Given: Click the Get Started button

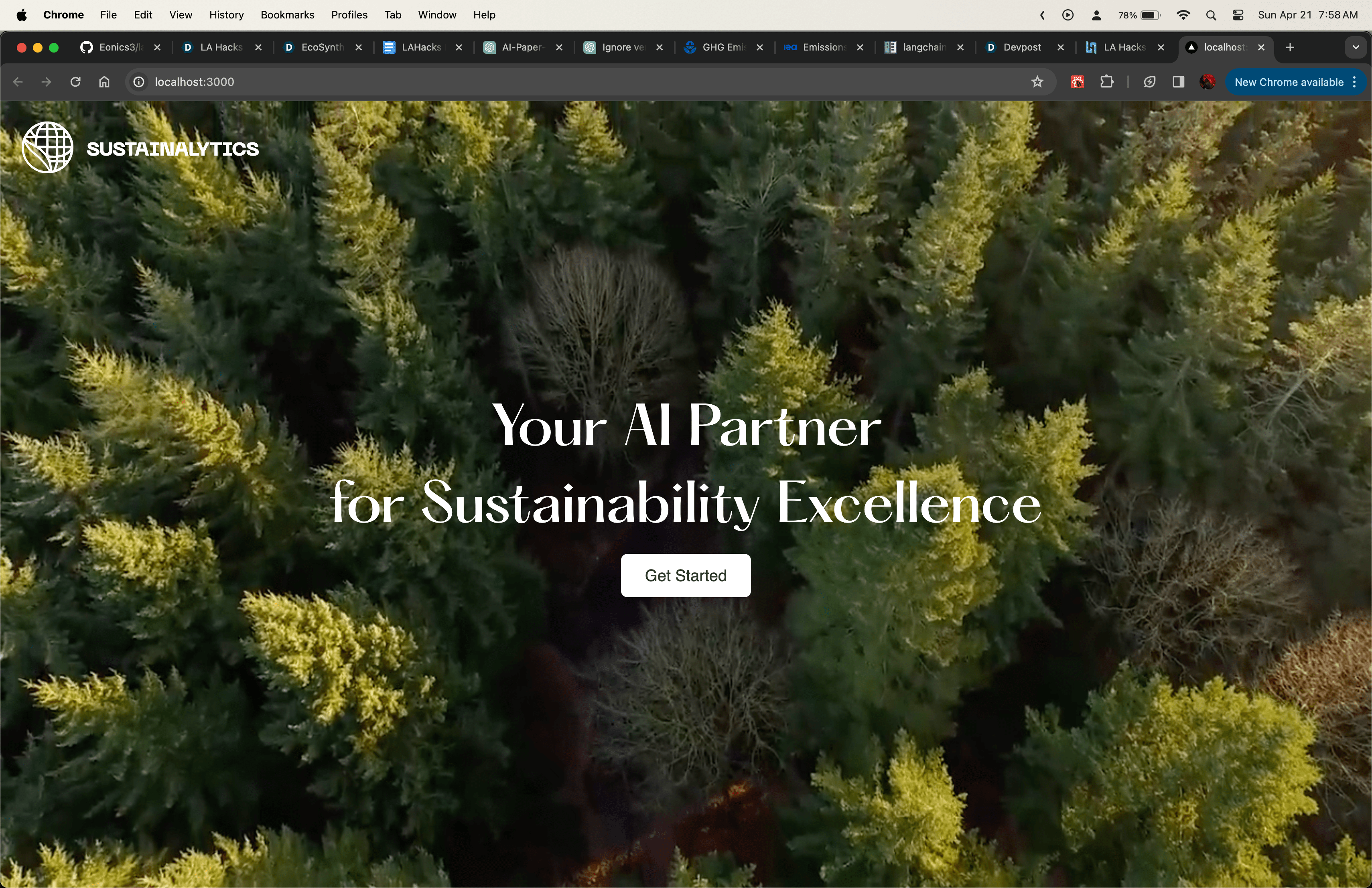Looking at the screenshot, I should pyautogui.click(x=686, y=575).
